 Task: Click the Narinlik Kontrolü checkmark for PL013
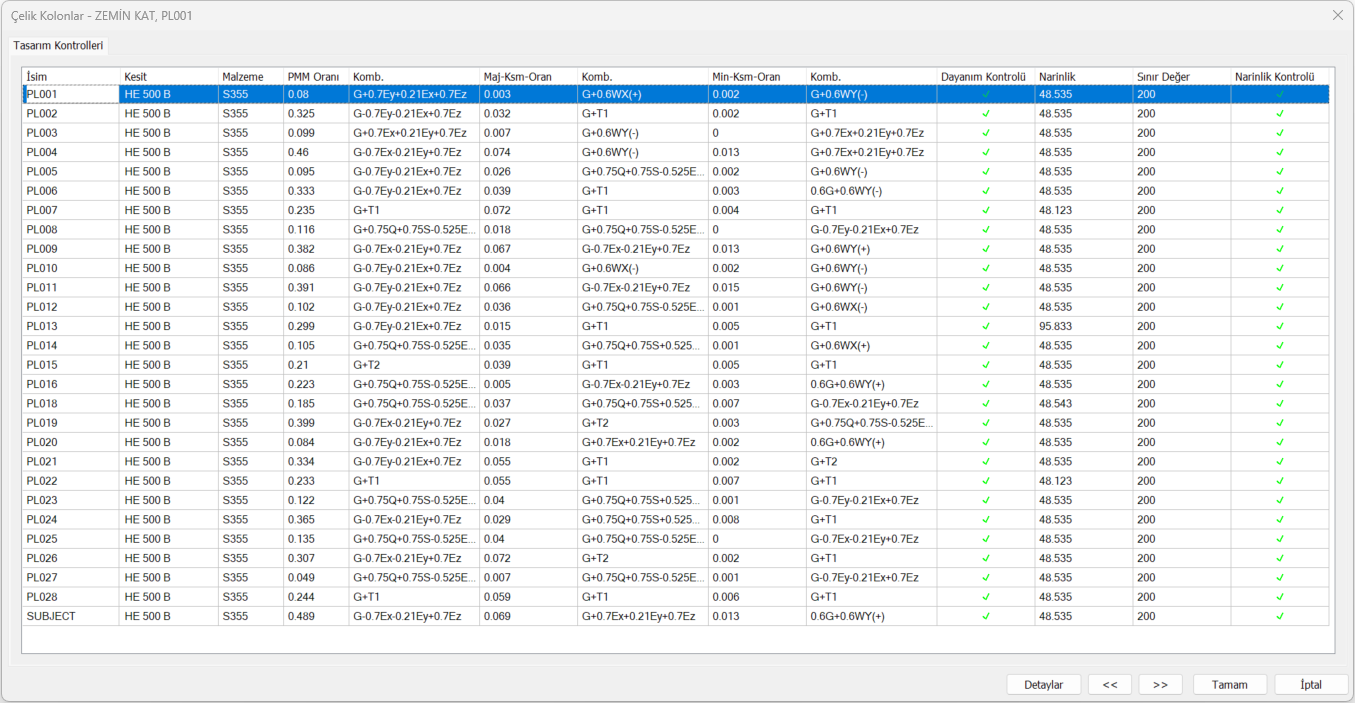pos(1279,326)
